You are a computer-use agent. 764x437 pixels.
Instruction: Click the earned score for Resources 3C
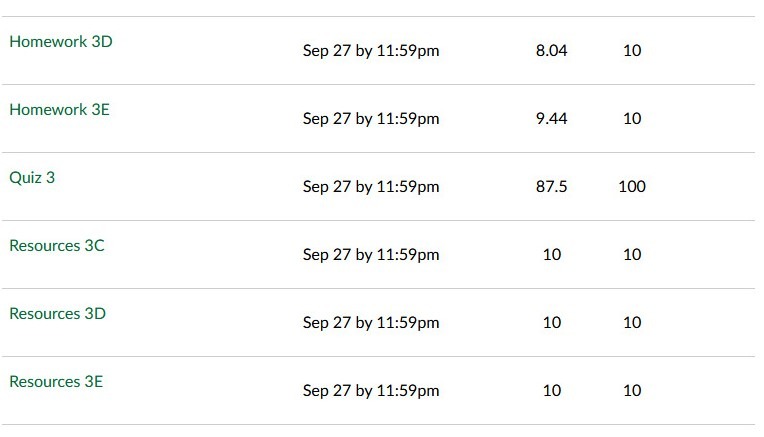click(551, 255)
